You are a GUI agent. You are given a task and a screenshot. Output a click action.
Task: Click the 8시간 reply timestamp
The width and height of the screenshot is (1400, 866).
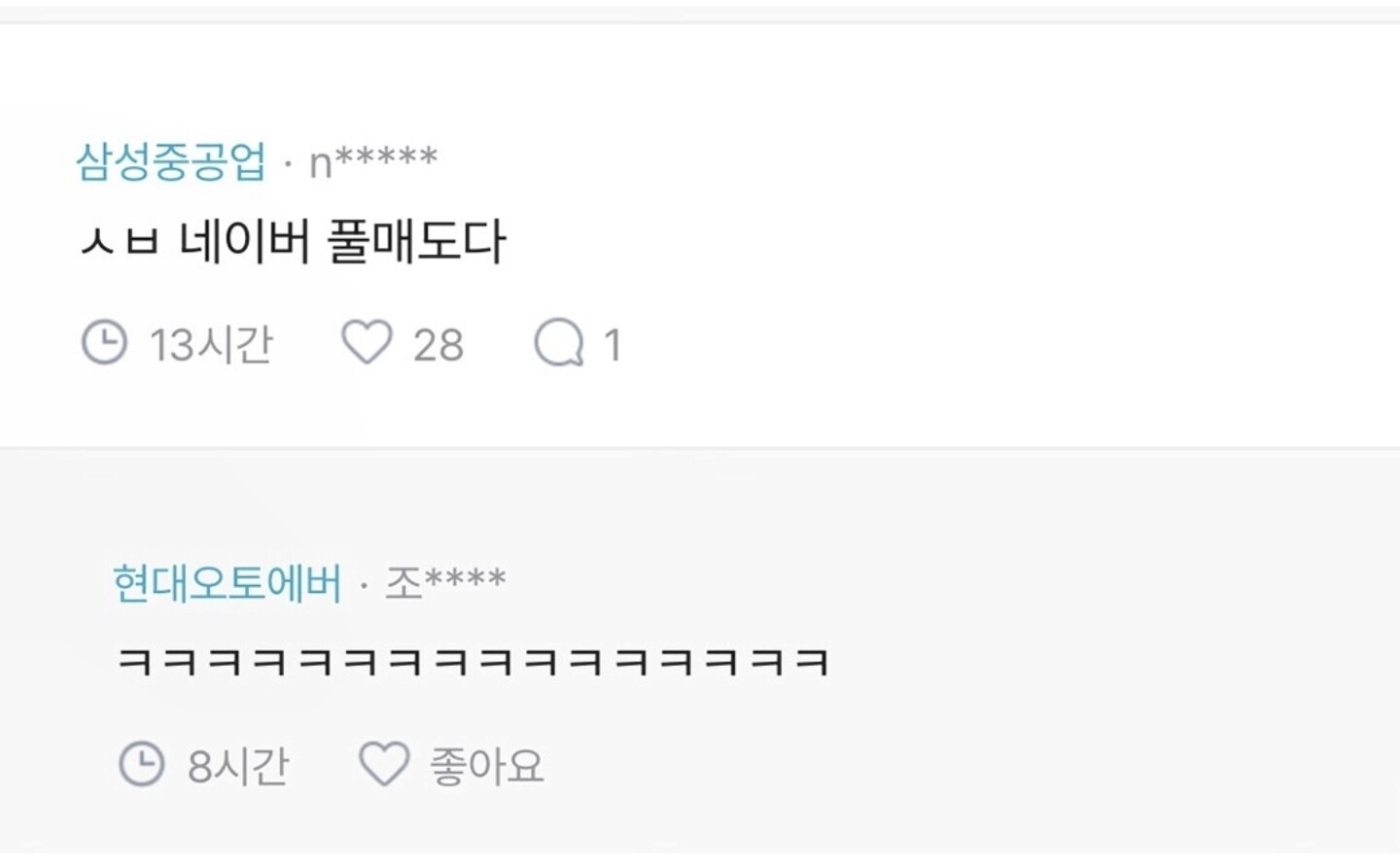238,766
